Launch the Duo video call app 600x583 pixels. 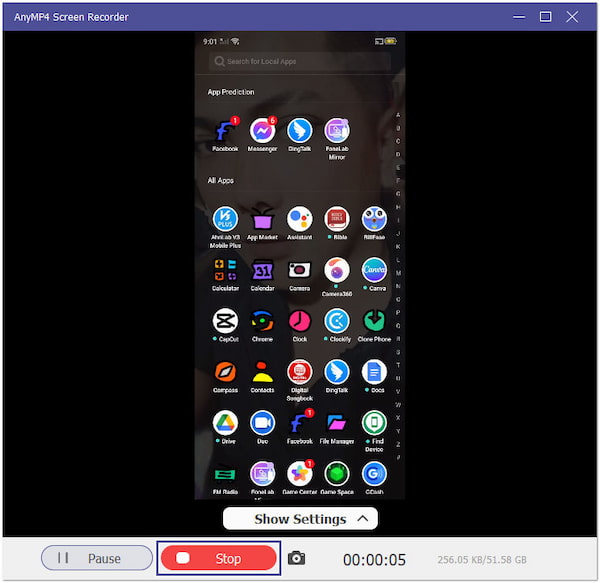[x=262, y=423]
